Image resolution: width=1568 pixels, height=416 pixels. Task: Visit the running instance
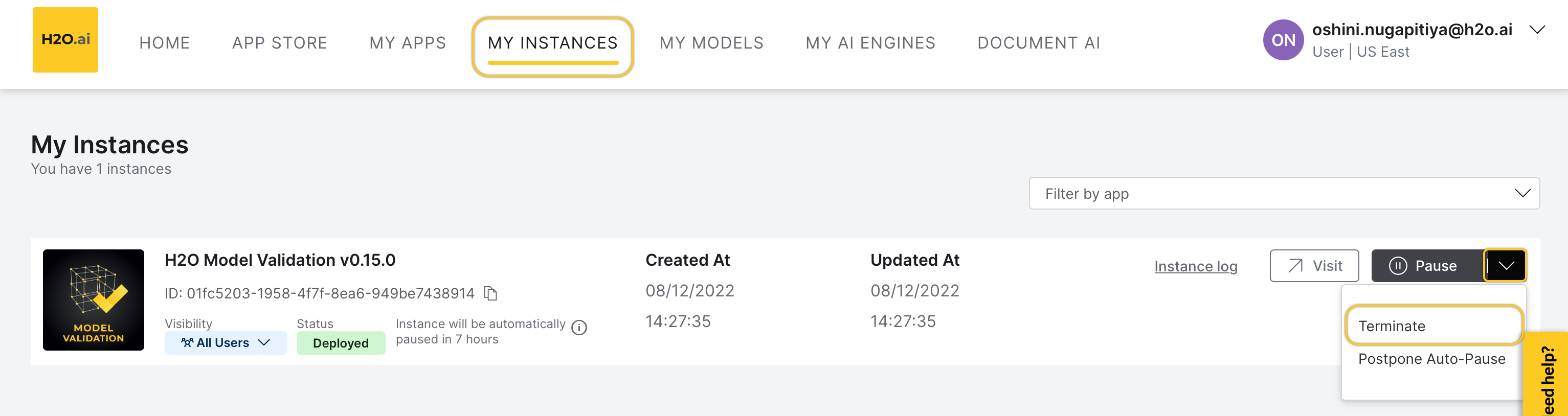click(x=1313, y=266)
